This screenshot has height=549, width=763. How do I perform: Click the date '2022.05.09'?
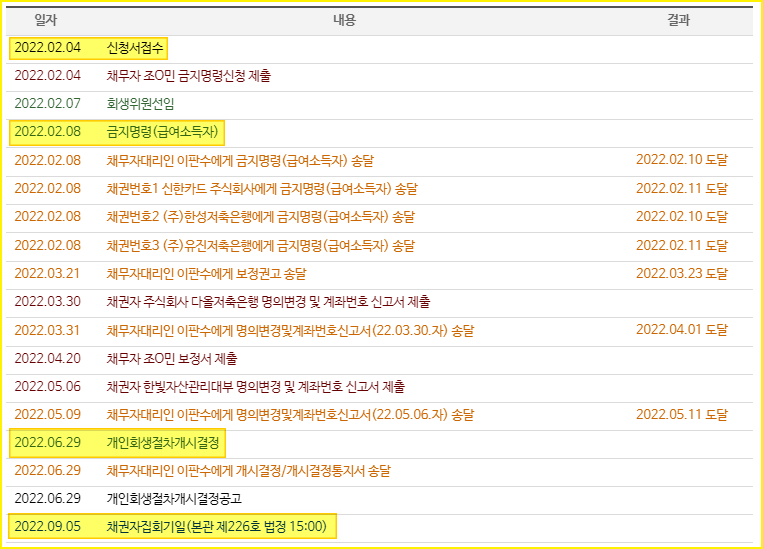coord(48,415)
